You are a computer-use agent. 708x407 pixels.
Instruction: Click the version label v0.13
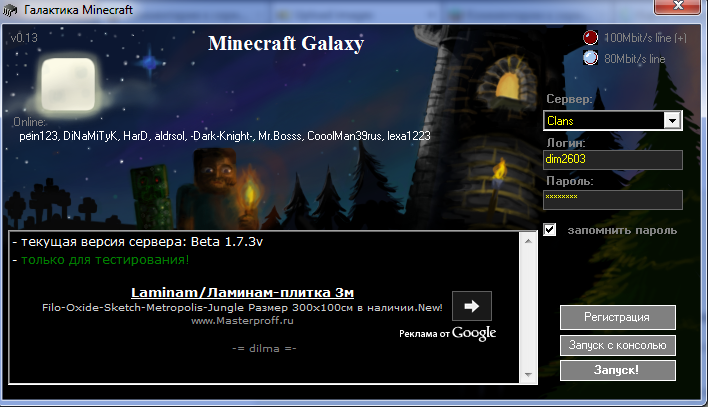coord(24,37)
